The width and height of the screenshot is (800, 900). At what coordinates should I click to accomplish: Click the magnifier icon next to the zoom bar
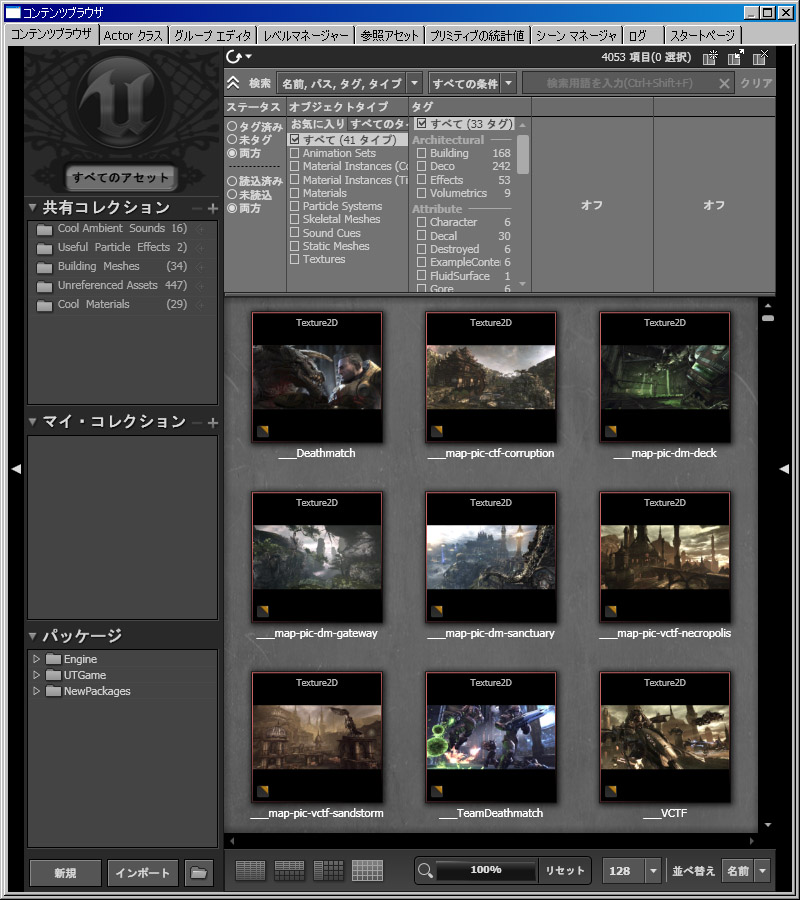point(425,871)
